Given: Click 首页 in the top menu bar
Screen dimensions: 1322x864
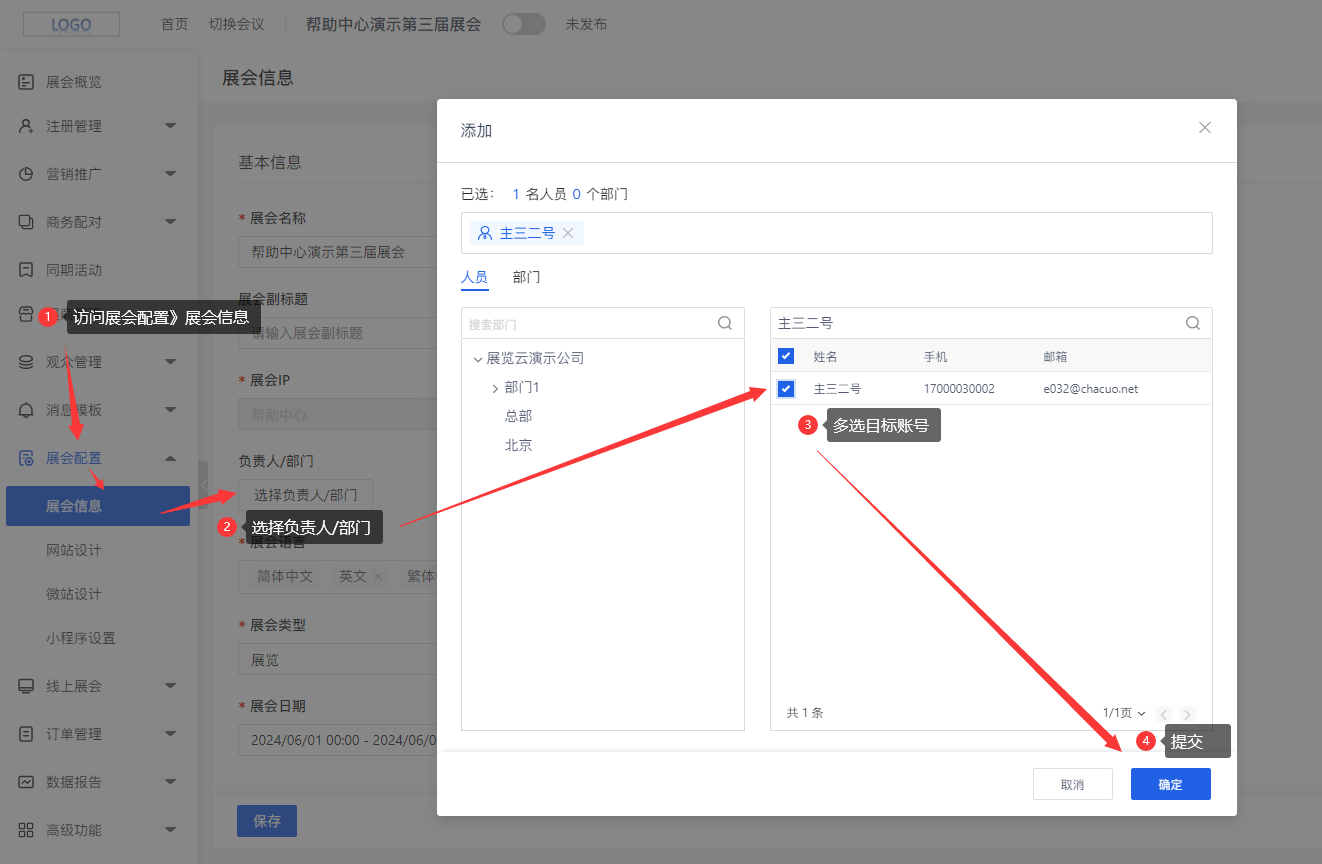Looking at the screenshot, I should tap(174, 24).
